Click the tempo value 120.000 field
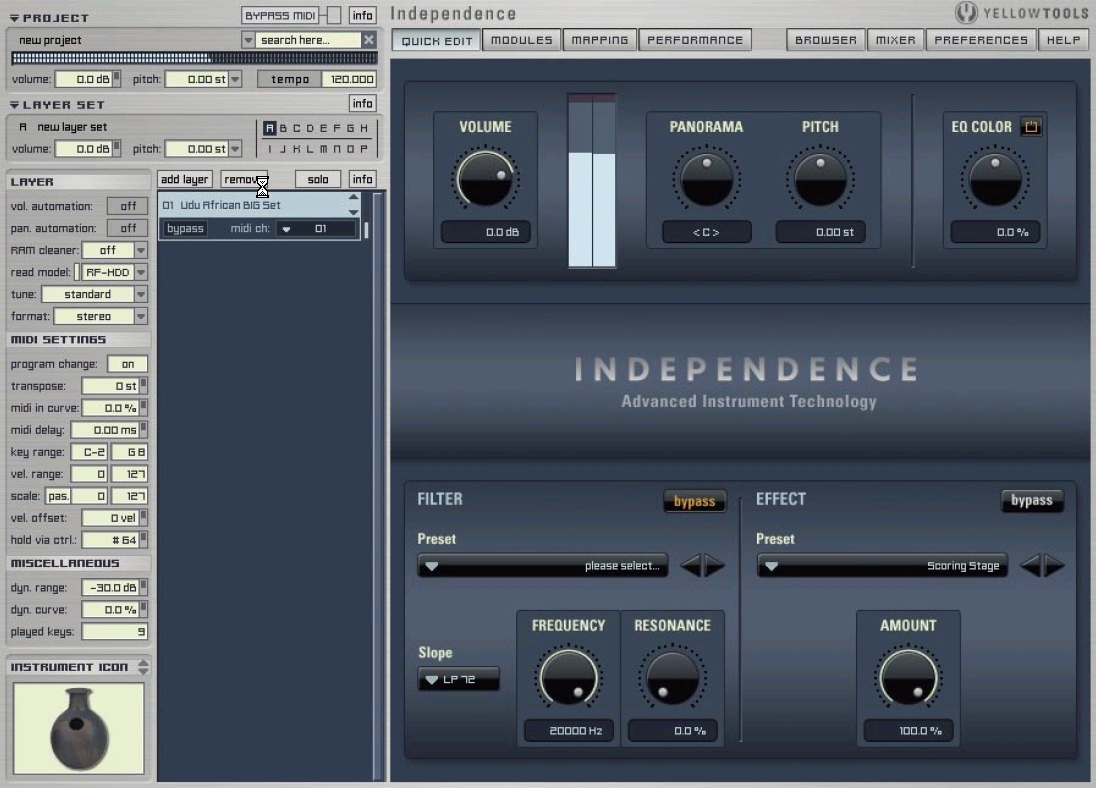Screen dimensions: 1096x788 click(349, 79)
